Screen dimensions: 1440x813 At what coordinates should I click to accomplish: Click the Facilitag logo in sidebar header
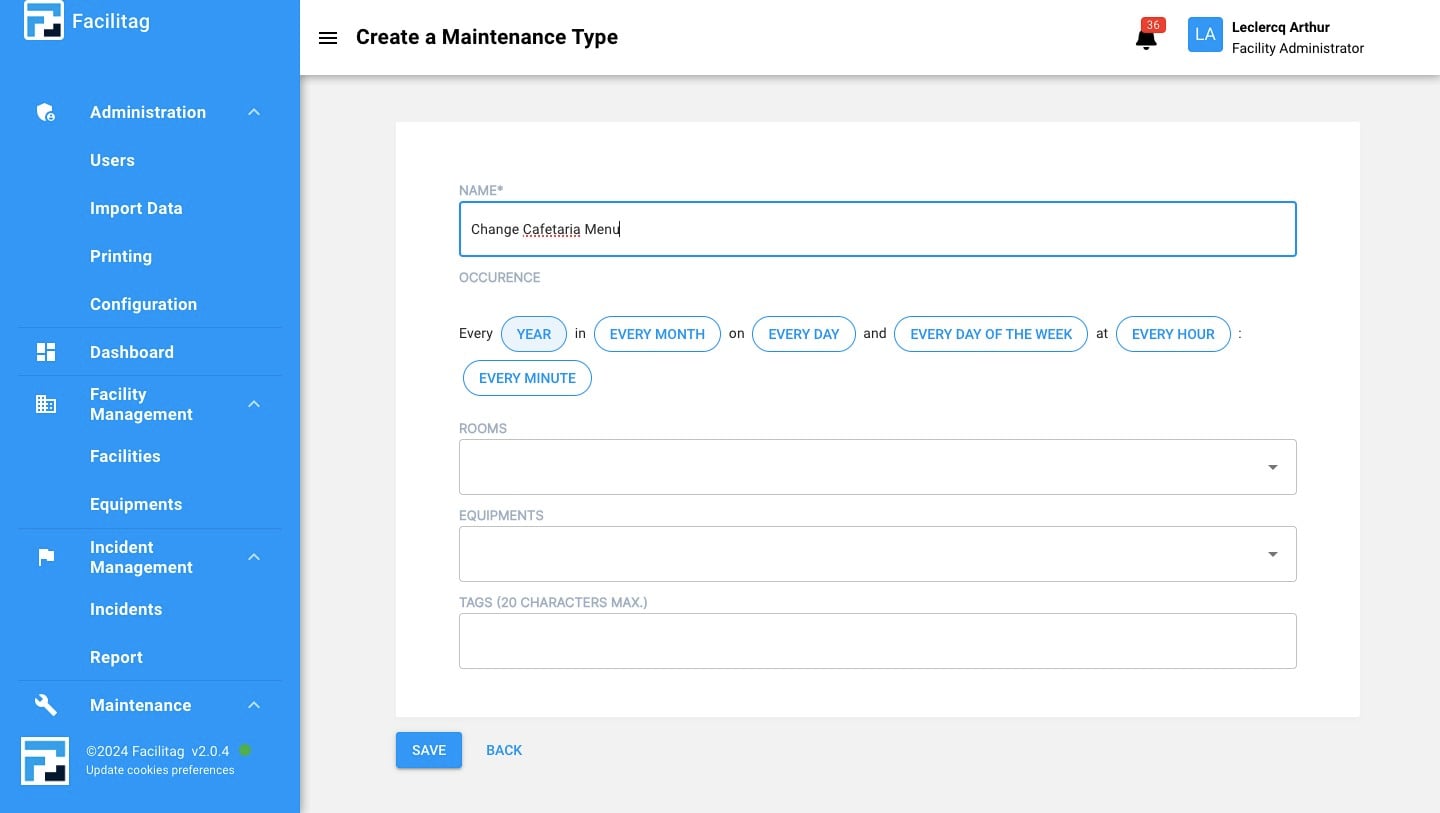click(x=43, y=21)
